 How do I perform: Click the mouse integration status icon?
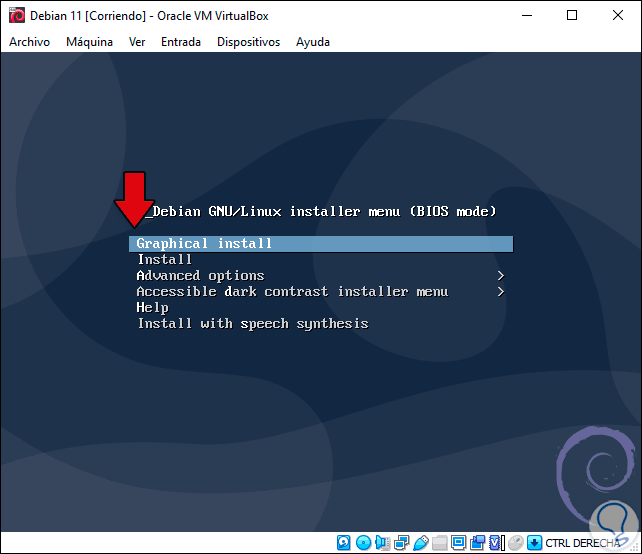516,543
